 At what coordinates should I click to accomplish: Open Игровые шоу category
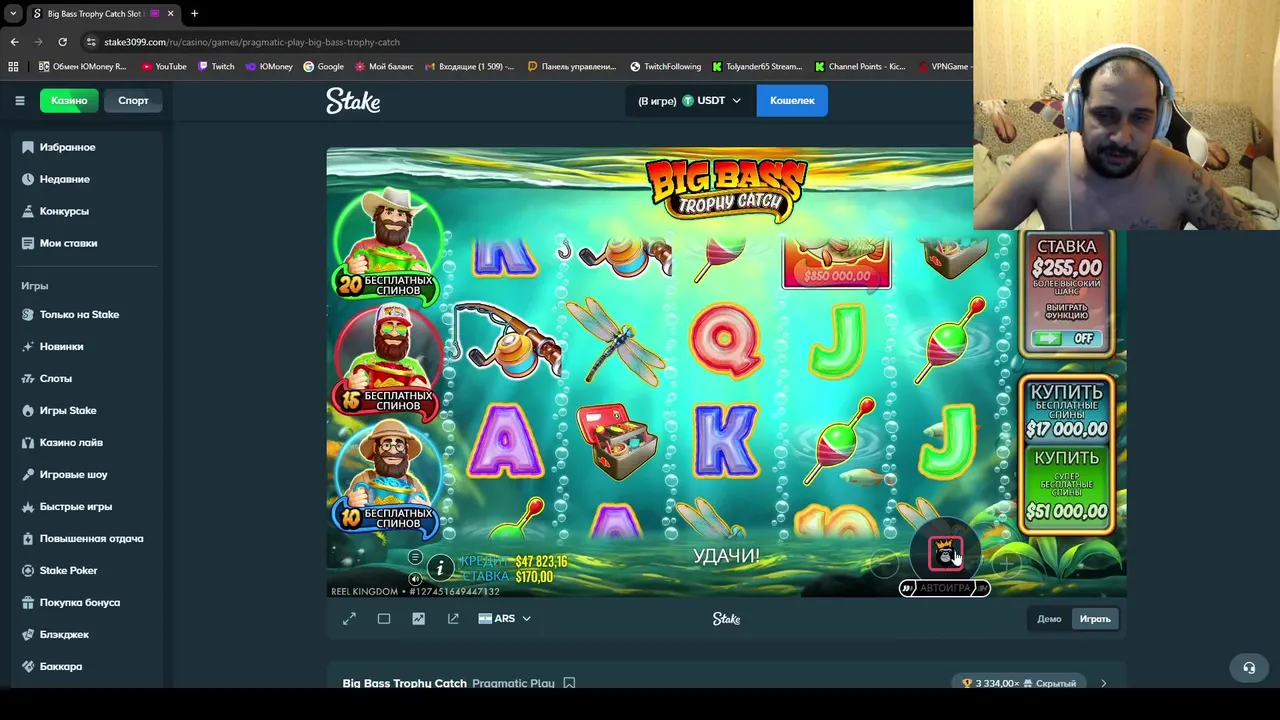87,474
